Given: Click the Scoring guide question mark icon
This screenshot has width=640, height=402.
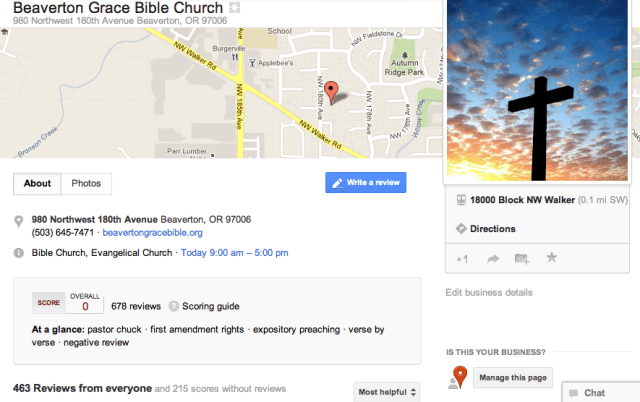Looking at the screenshot, I should point(173,306).
